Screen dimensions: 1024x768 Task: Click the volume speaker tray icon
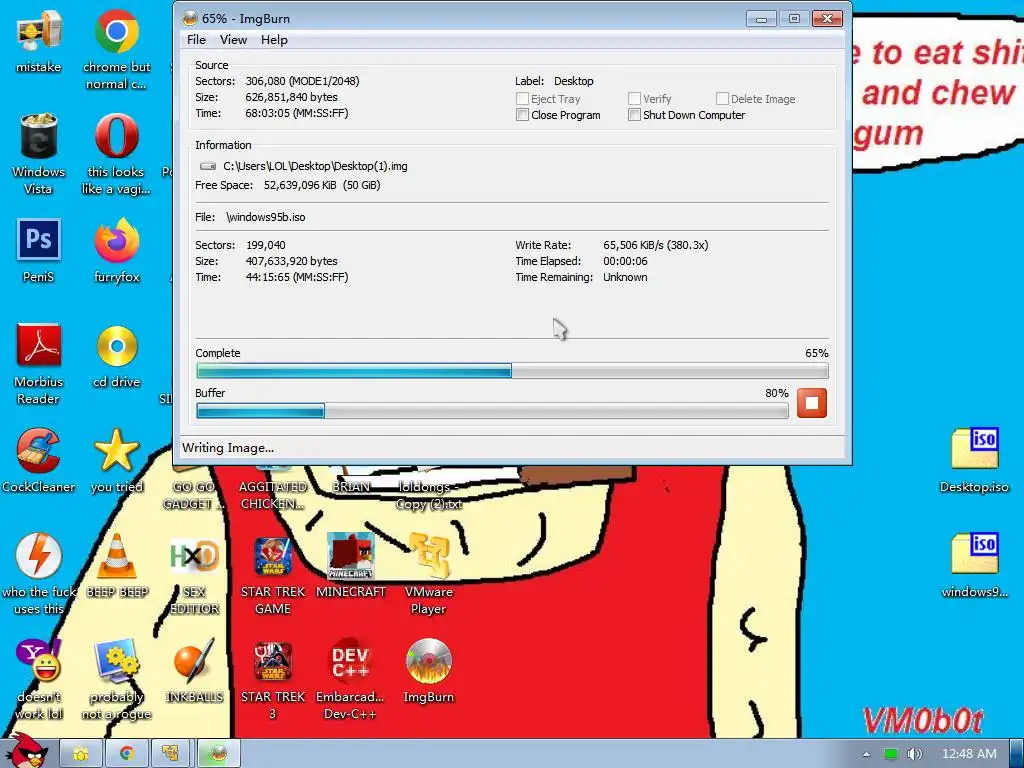(914, 754)
